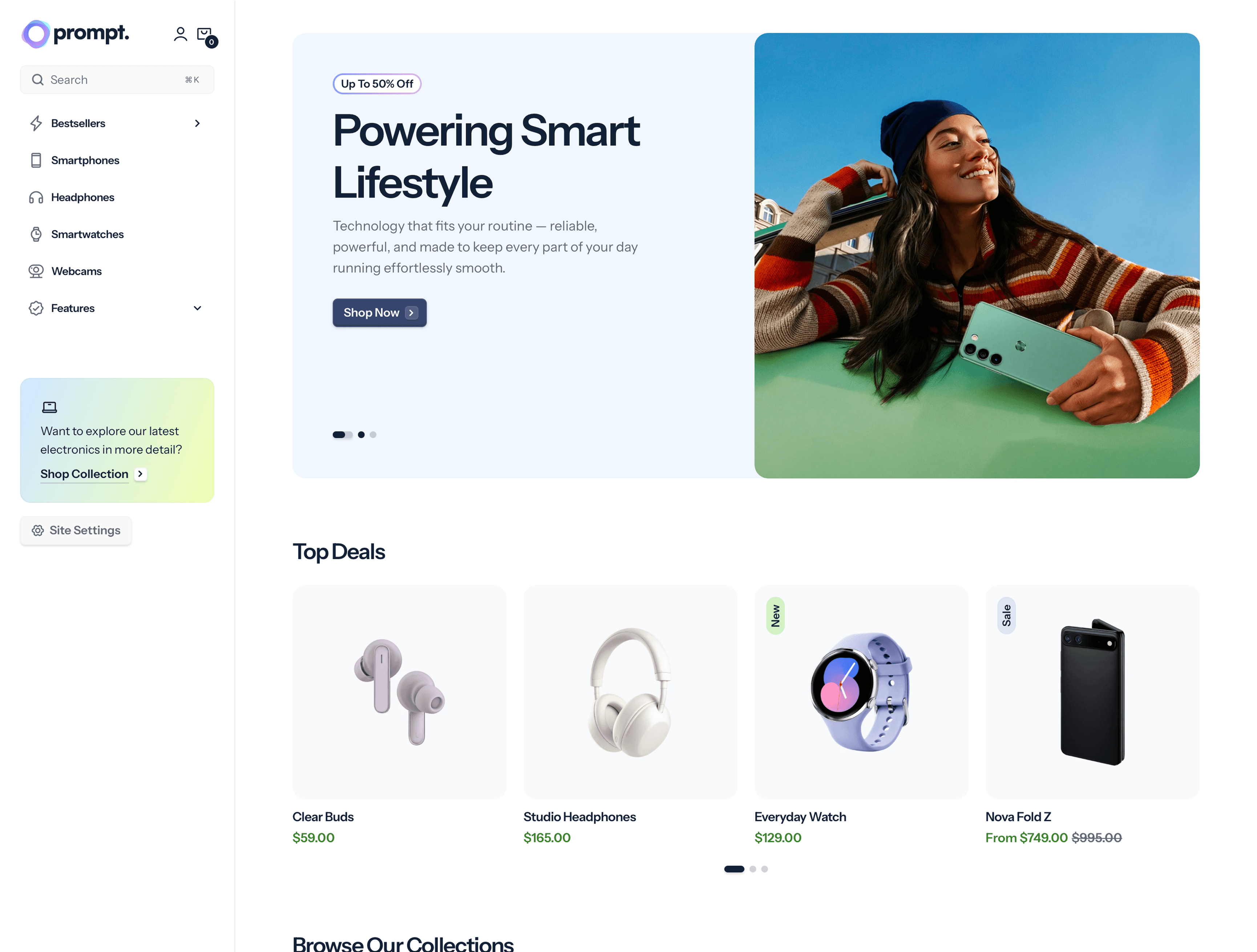Click the Smartphones phone icon
Viewport: 1257px width, 952px height.
pos(36,160)
